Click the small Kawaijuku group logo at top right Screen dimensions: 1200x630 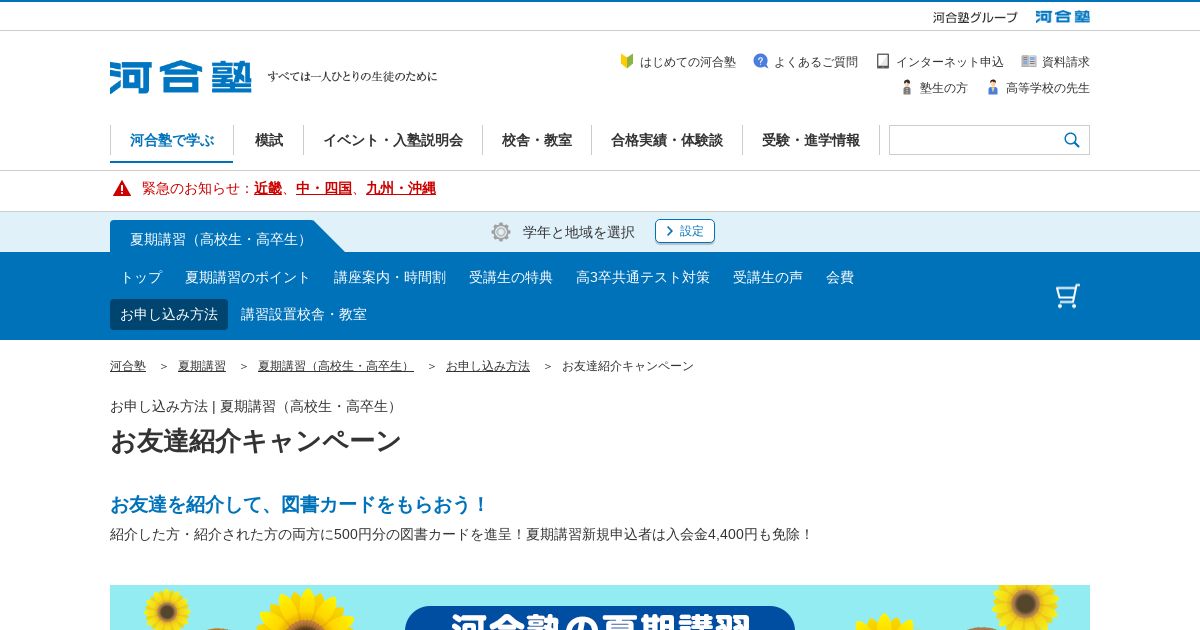click(1062, 17)
